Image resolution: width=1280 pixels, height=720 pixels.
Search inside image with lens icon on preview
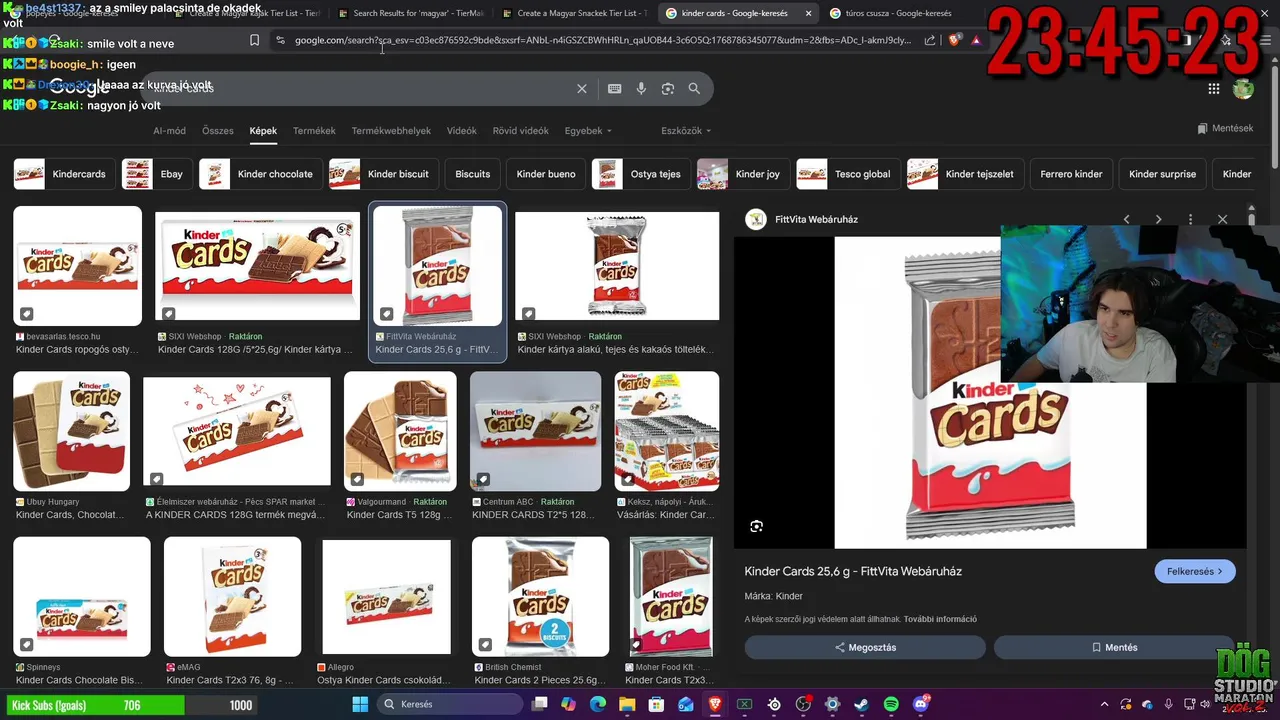coord(756,526)
